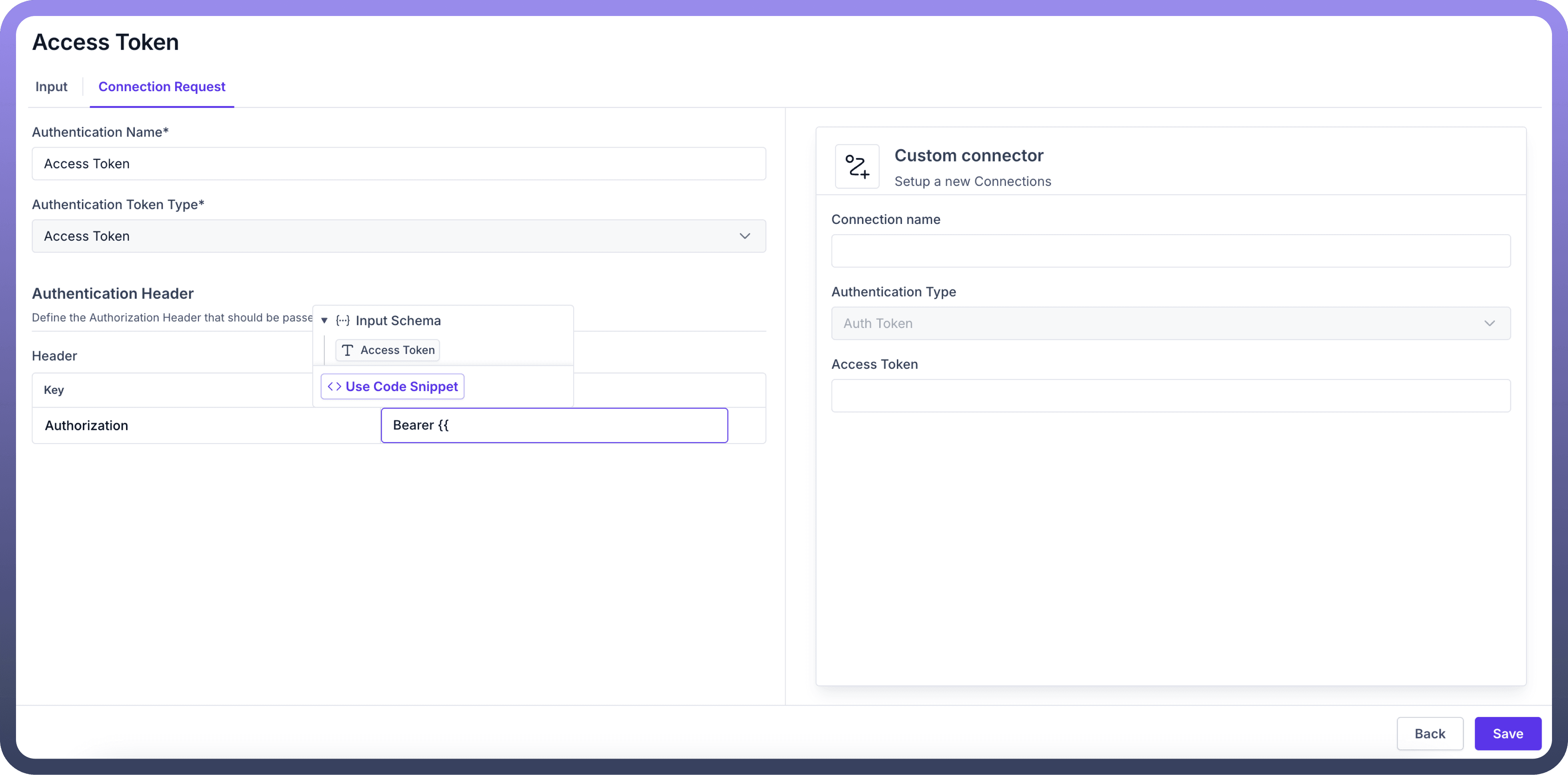The height and width of the screenshot is (775, 1568).
Task: Switch to the Input tab
Action: pyautogui.click(x=51, y=87)
